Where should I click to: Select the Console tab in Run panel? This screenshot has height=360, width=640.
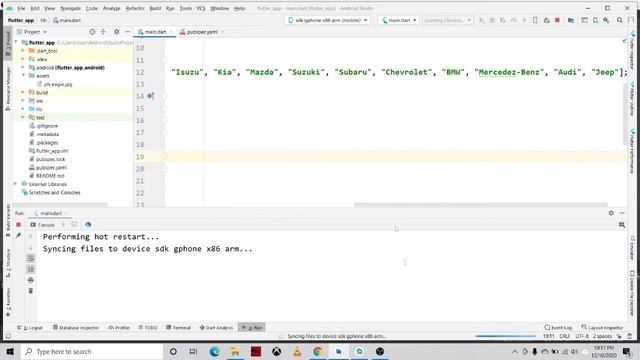coord(42,225)
